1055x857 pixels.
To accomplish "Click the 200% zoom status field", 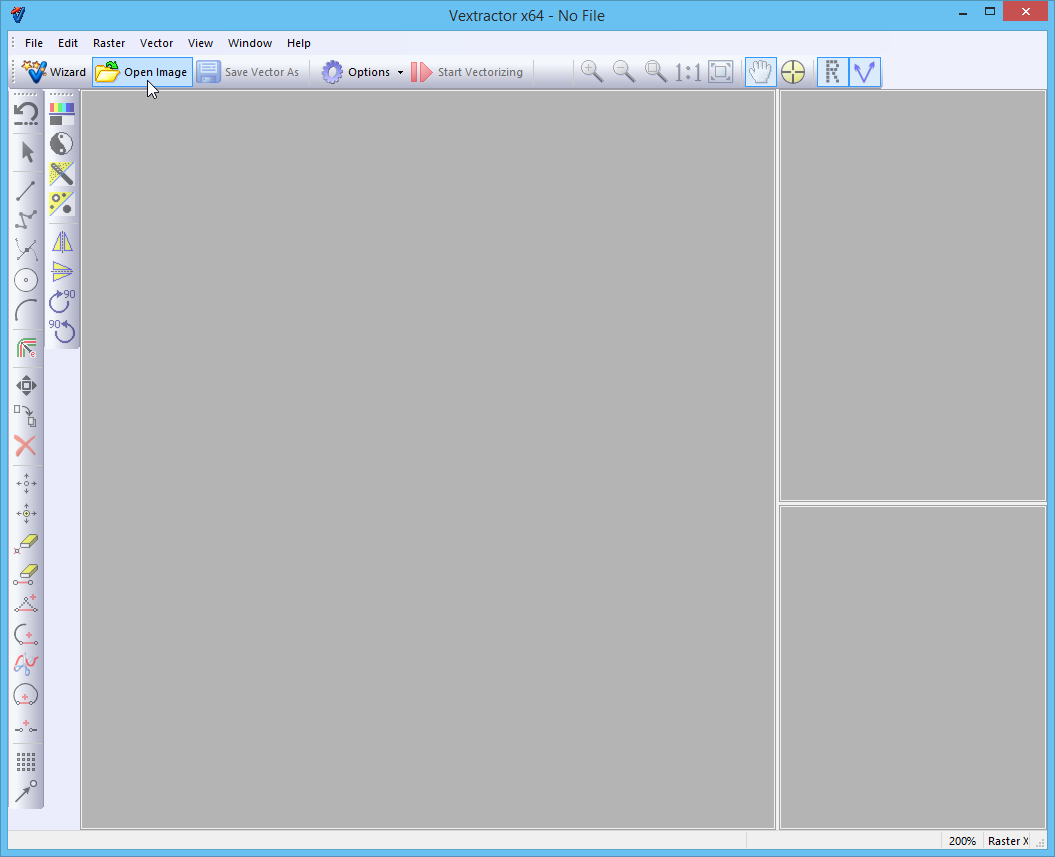I will point(962,841).
